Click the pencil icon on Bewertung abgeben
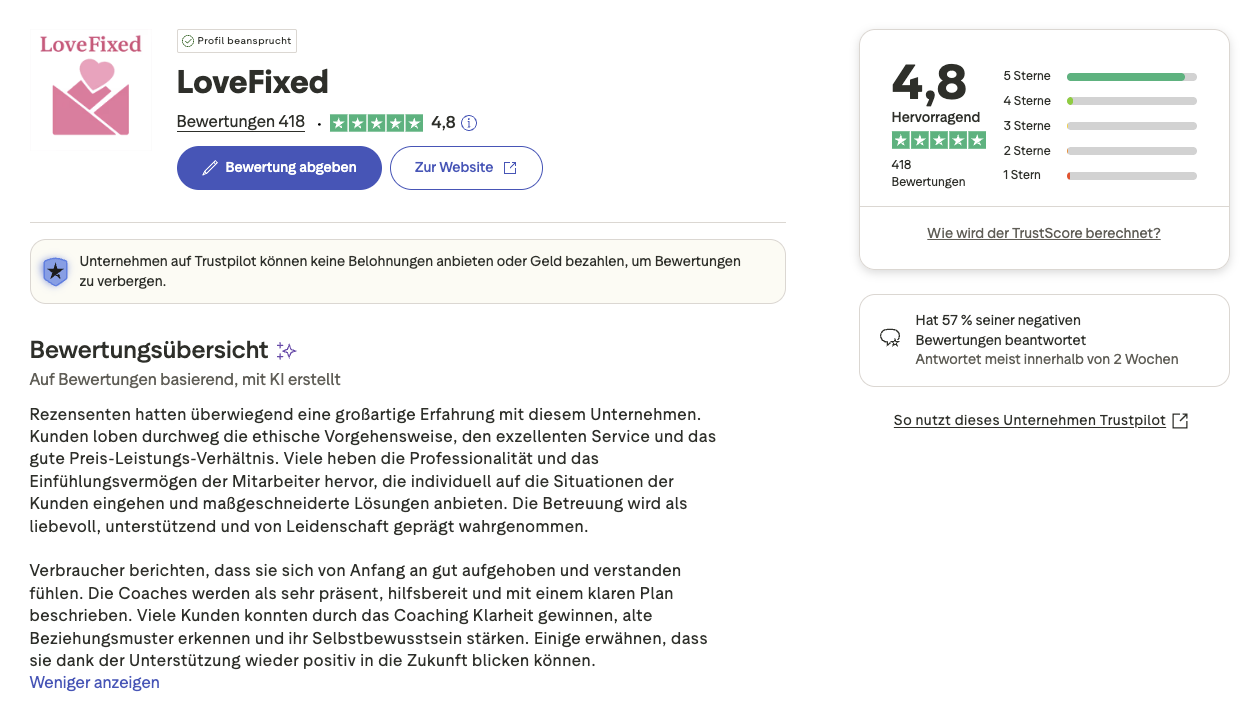1254x717 pixels. [209, 167]
